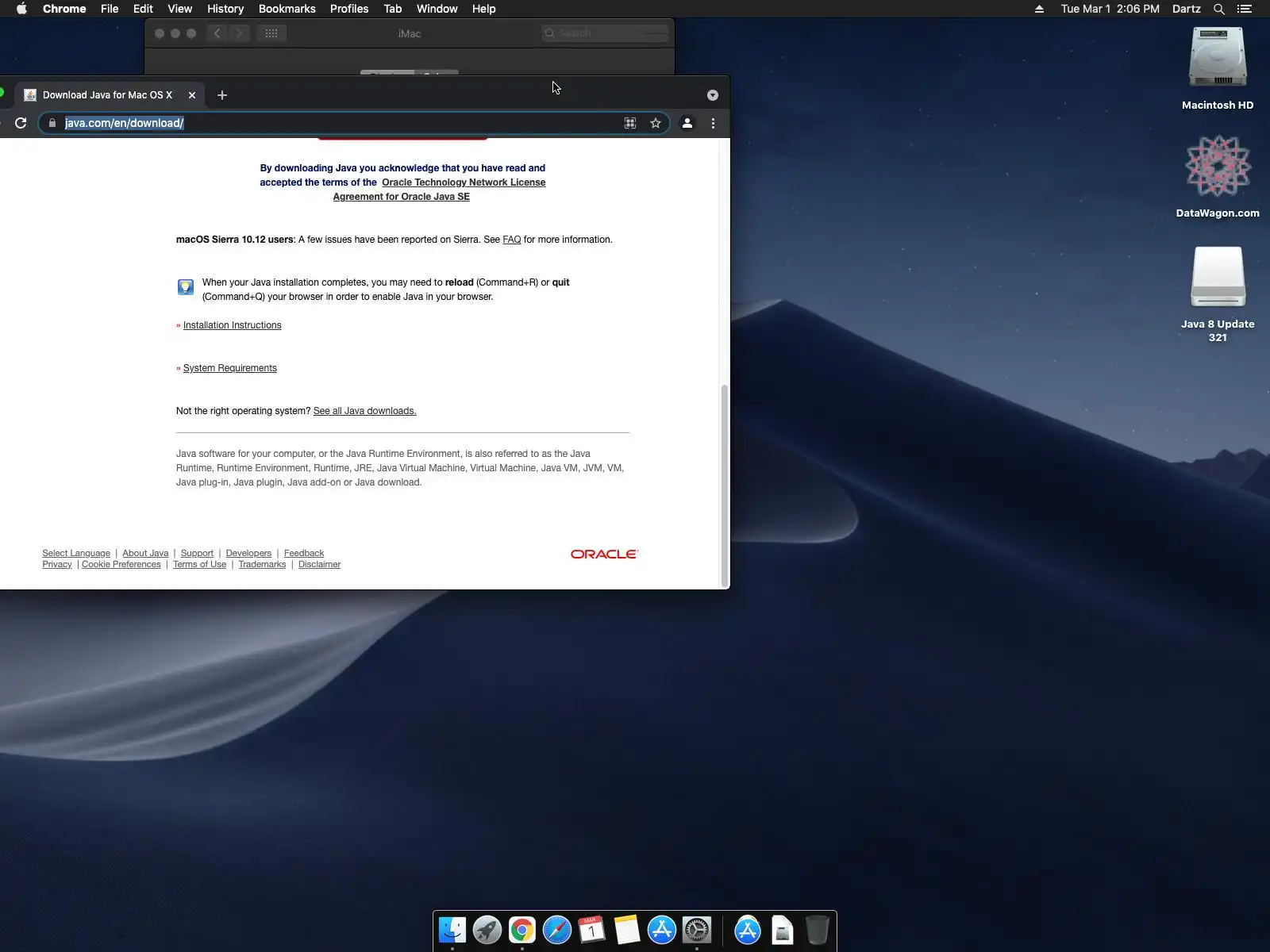
Task: Open a new tab with the plus button
Action: (222, 95)
